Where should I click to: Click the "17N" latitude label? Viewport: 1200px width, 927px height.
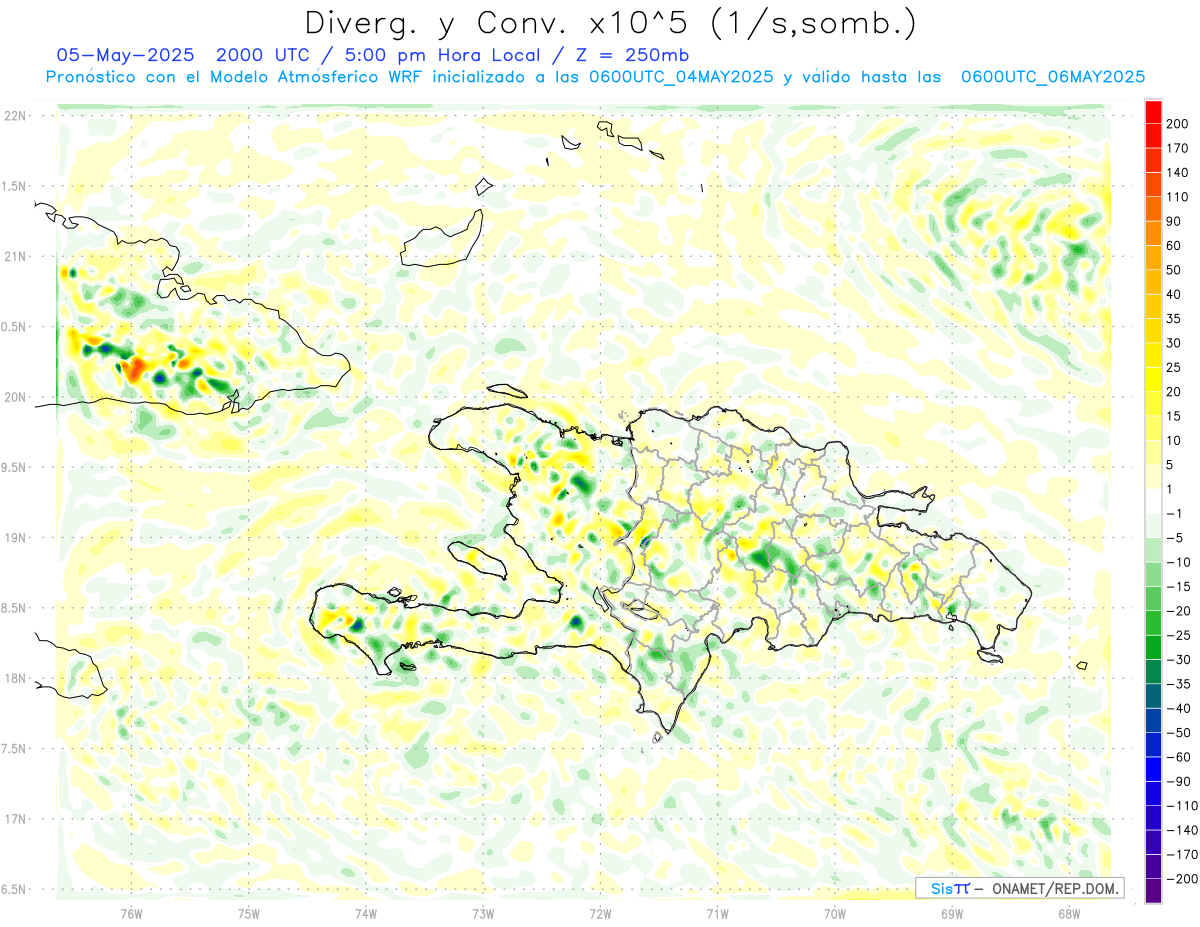tap(15, 819)
